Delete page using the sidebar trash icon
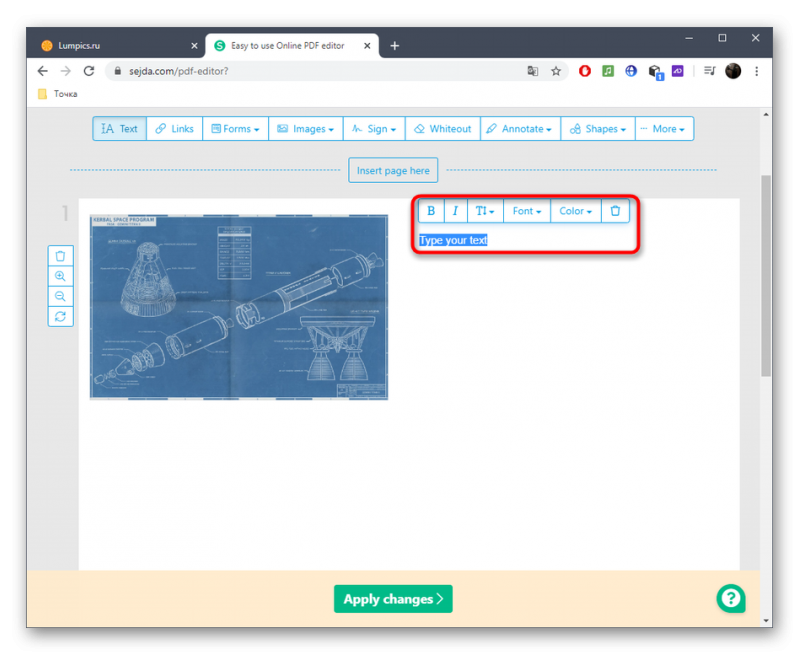The height and width of the screenshot is (655, 800). 60,256
